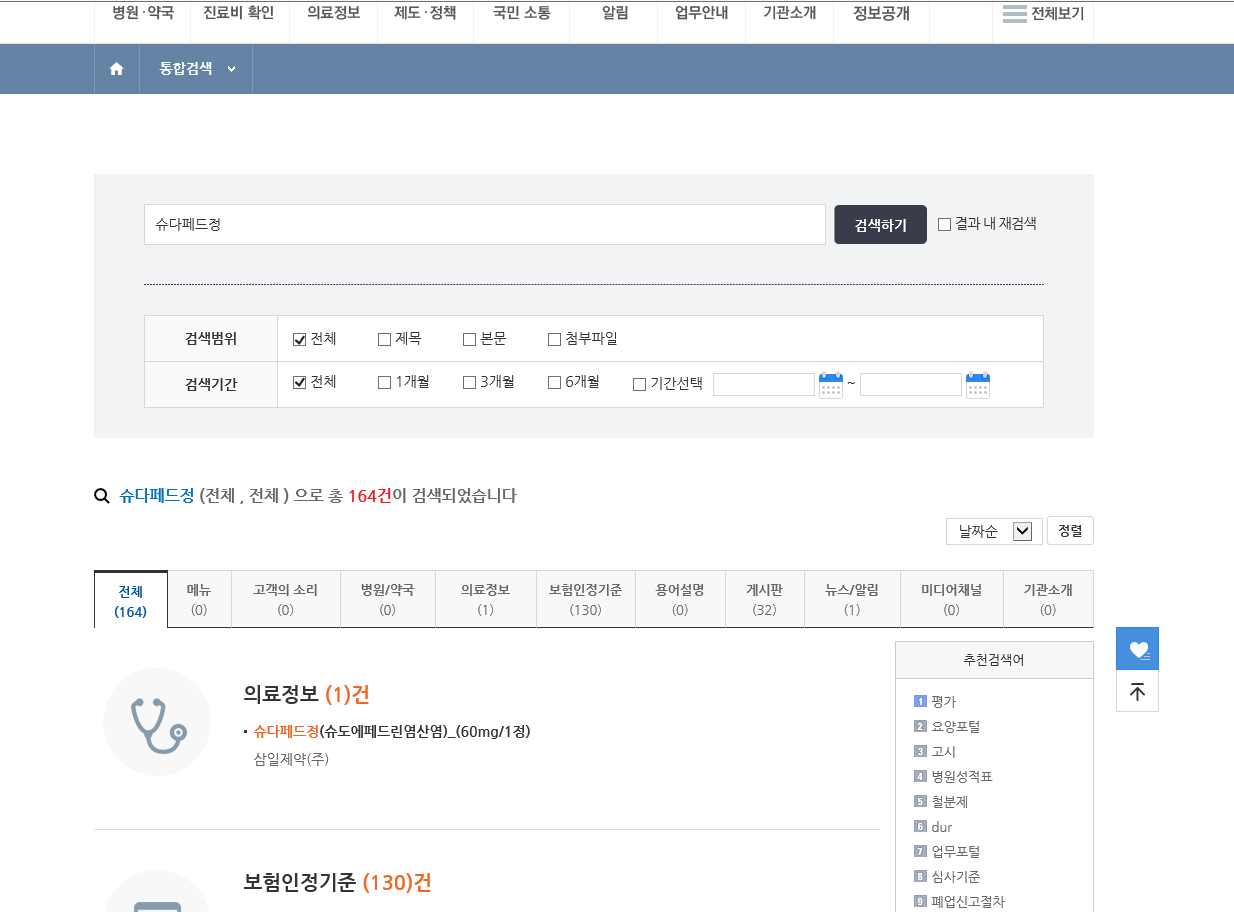Click the 의료정보 (1)건 section heading
The width and height of the screenshot is (1234, 912).
point(307,694)
